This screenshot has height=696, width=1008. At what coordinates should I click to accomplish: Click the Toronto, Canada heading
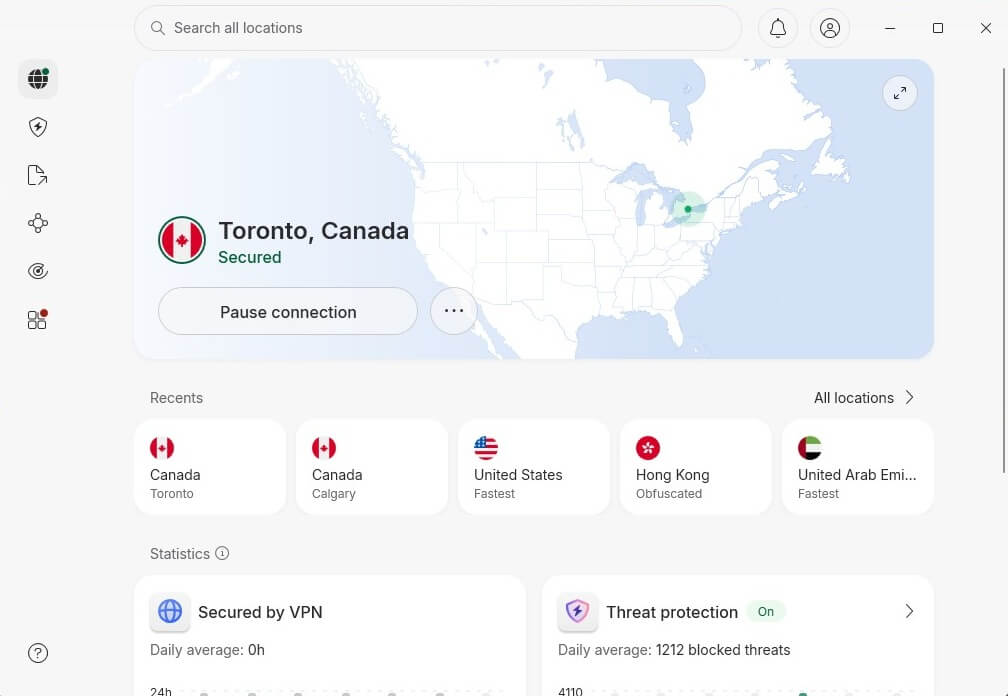pos(314,231)
